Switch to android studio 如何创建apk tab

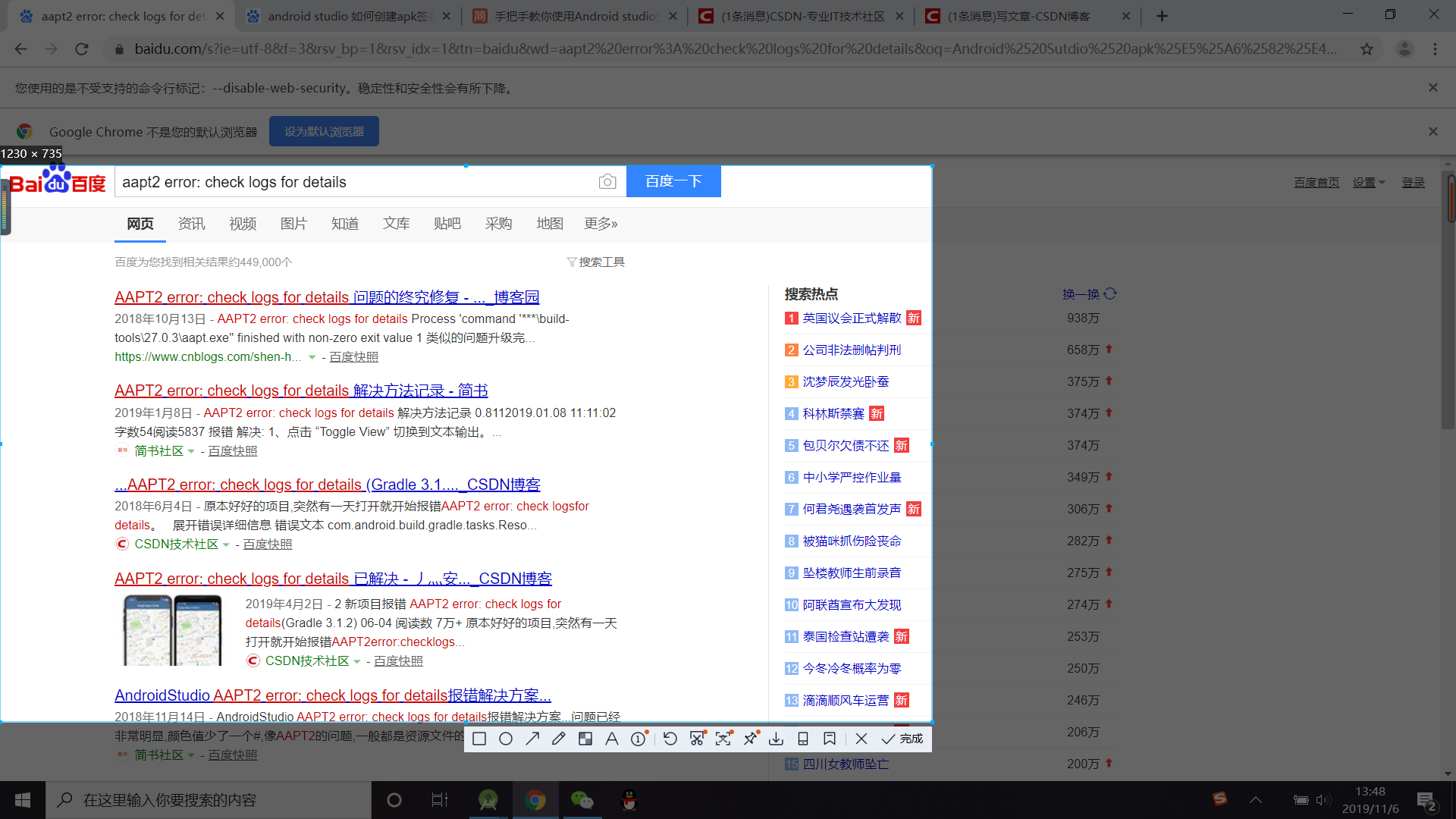[x=349, y=16]
